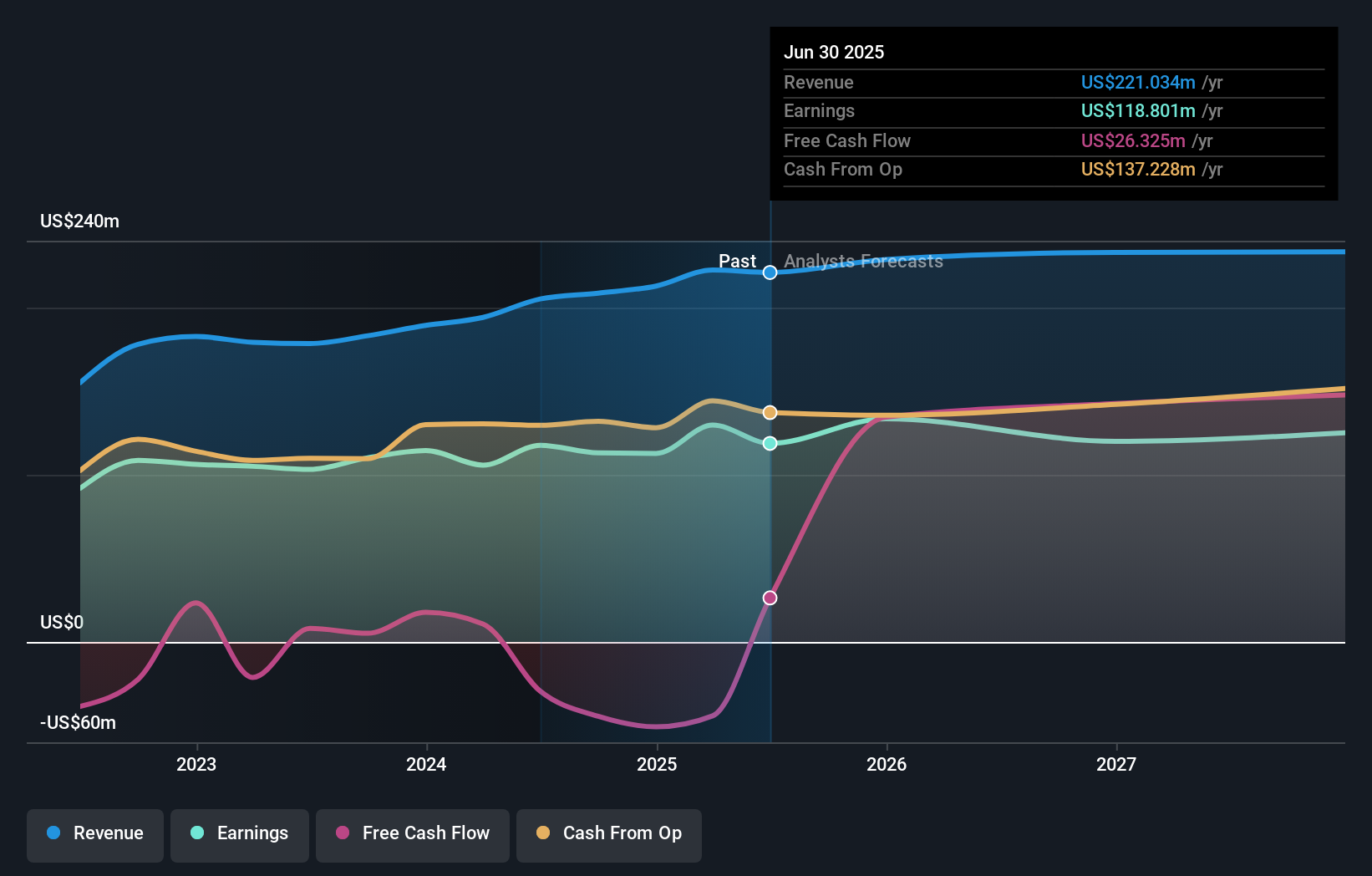Click the 2025 label on the time axis
This screenshot has width=1372, height=876.
657,763
